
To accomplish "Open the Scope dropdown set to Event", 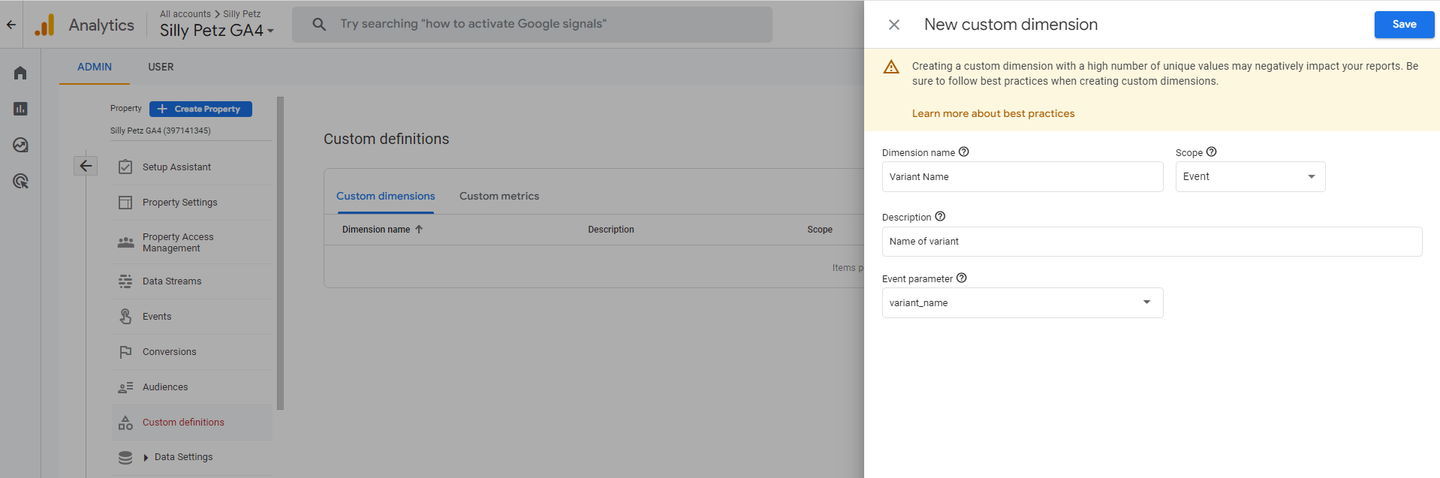I will (1250, 176).
